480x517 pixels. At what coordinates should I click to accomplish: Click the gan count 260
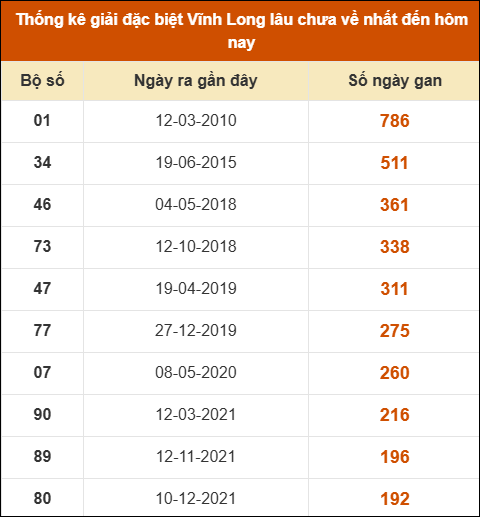pos(395,373)
